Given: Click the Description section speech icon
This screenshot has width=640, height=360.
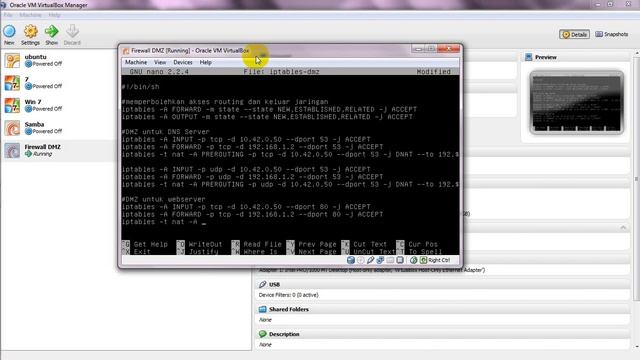Looking at the screenshot, I should [x=262, y=334].
